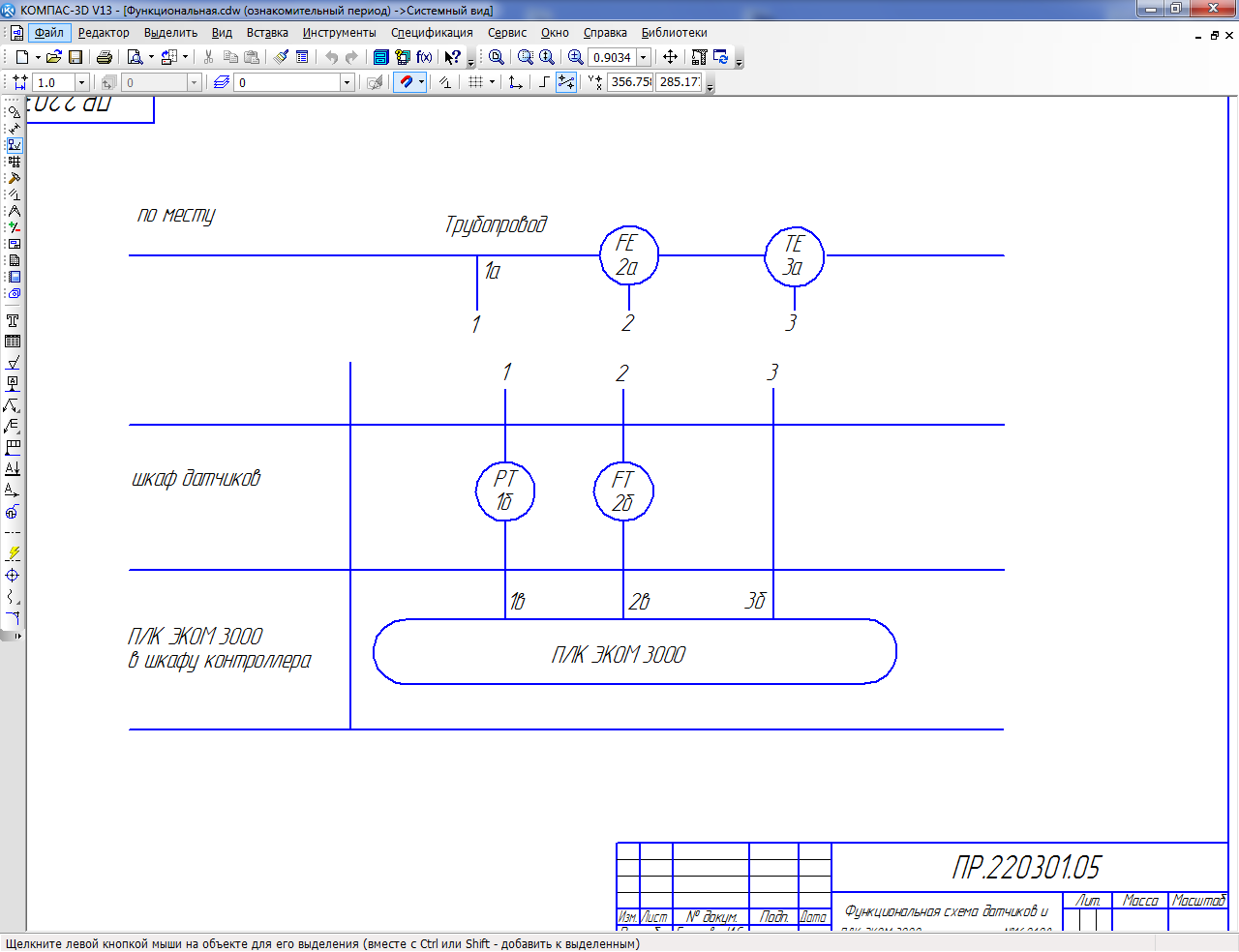Click the scale value field 0.9034
Viewport: 1239px width, 952px height.
click(613, 57)
